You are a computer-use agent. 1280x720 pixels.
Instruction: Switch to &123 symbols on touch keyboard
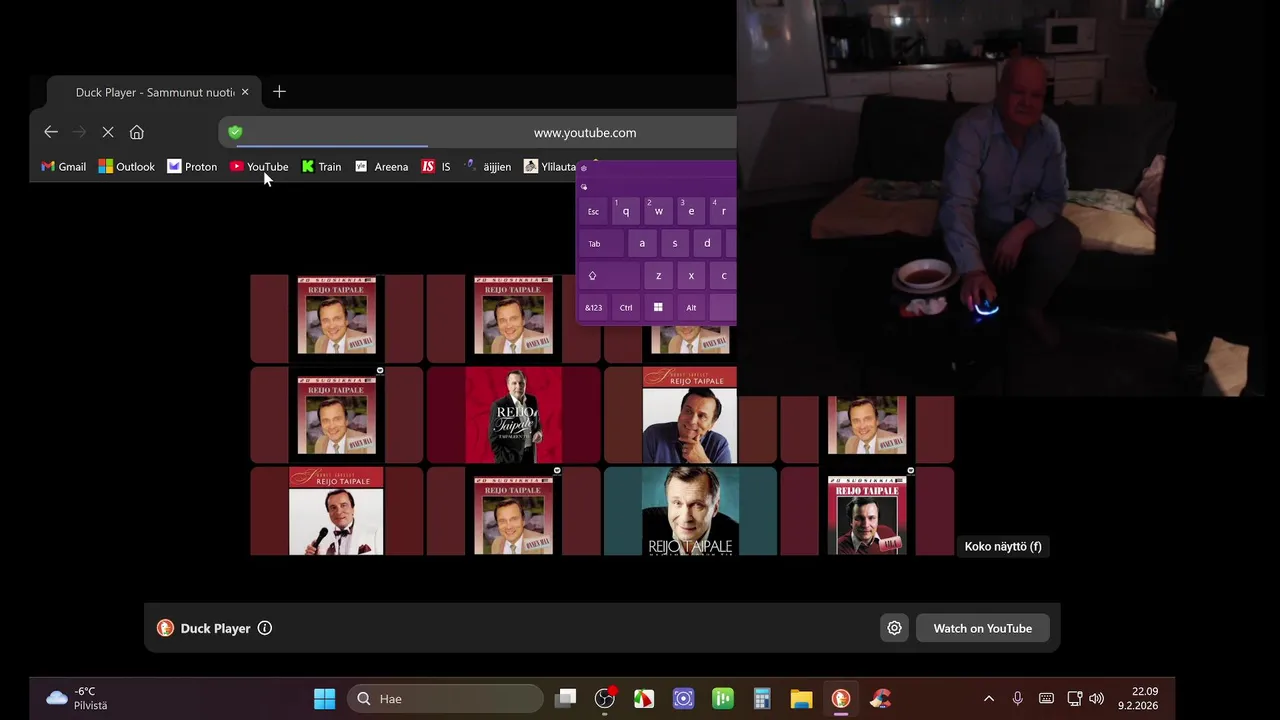tap(593, 307)
